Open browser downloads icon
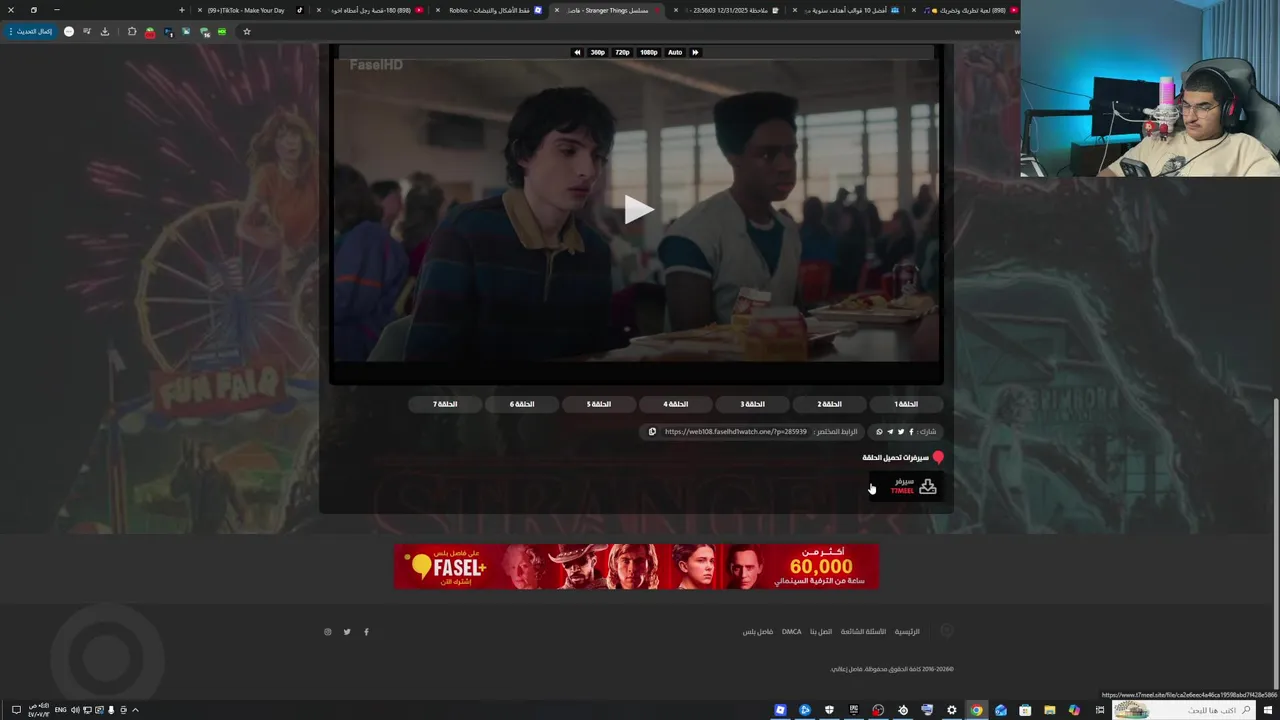The width and height of the screenshot is (1280, 720). pos(104,31)
